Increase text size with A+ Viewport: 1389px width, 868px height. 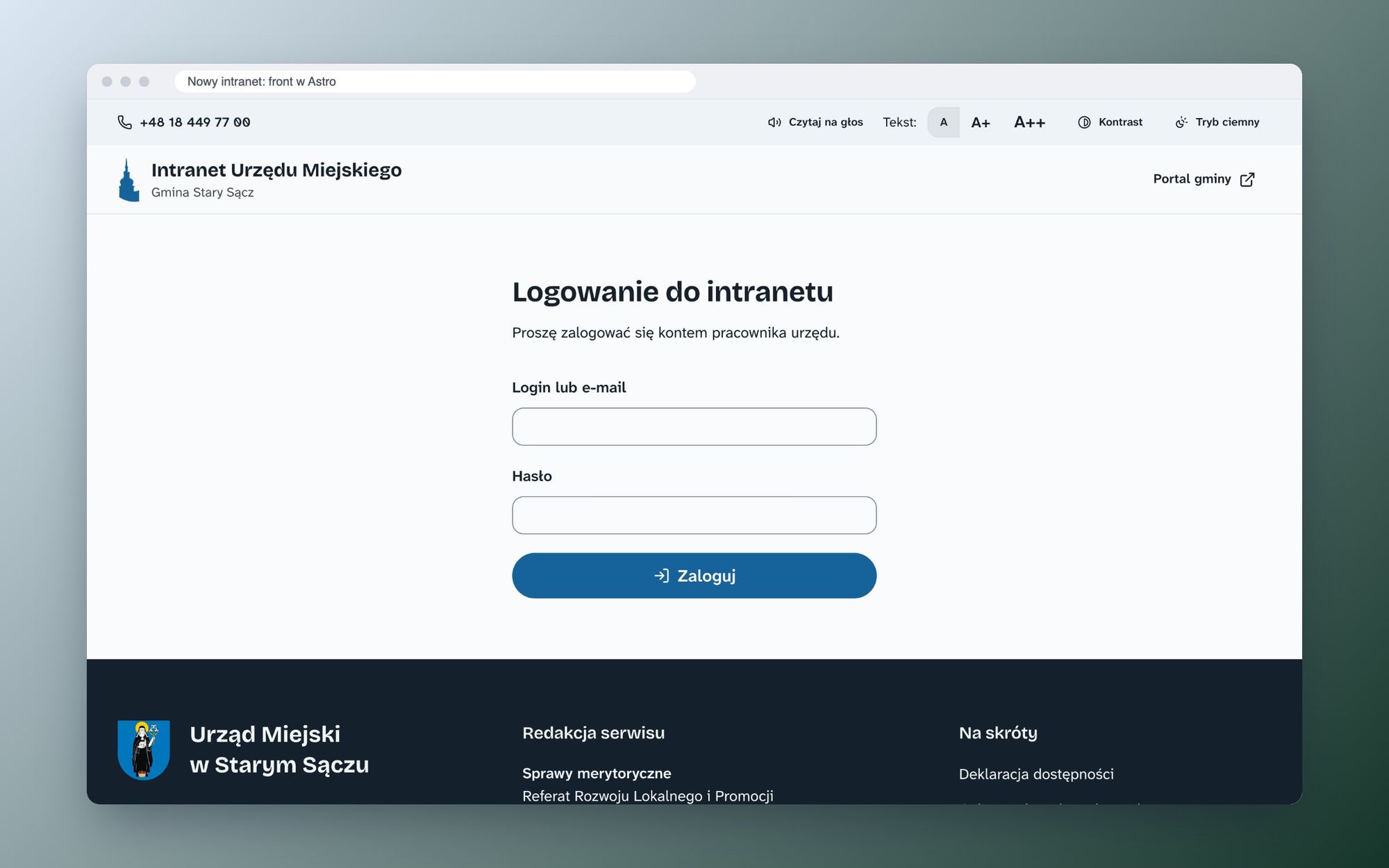click(981, 122)
